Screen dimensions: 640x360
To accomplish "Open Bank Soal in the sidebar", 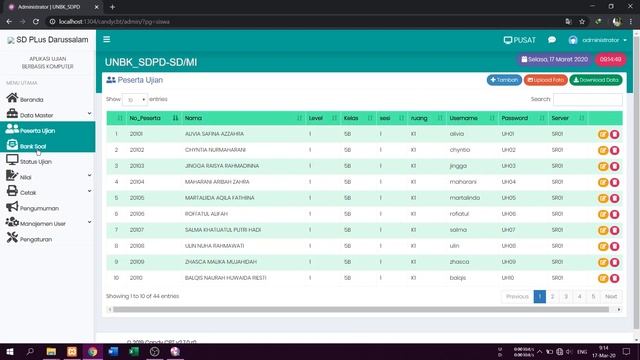I will click(x=48, y=146).
